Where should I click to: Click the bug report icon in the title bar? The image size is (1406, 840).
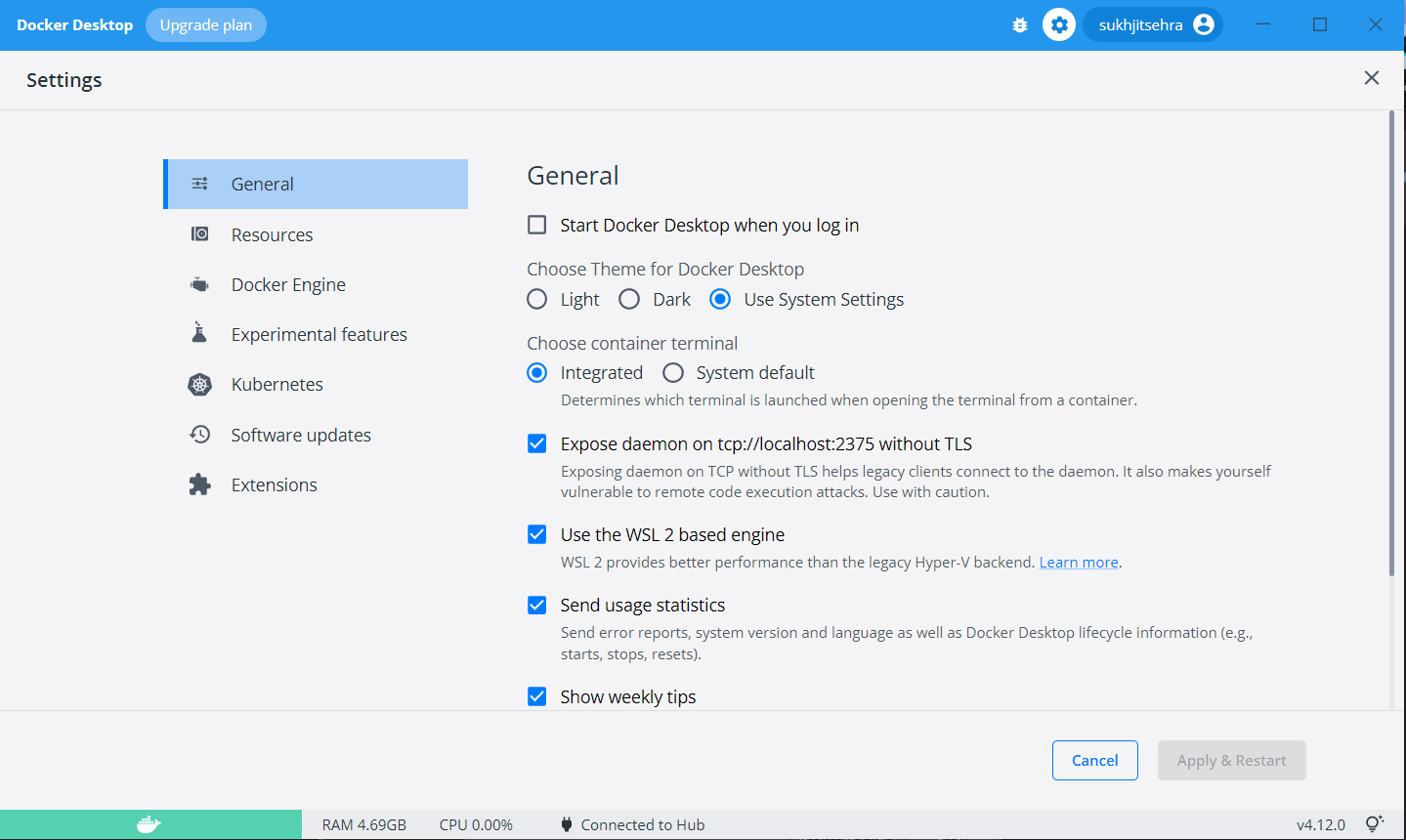point(1019,24)
